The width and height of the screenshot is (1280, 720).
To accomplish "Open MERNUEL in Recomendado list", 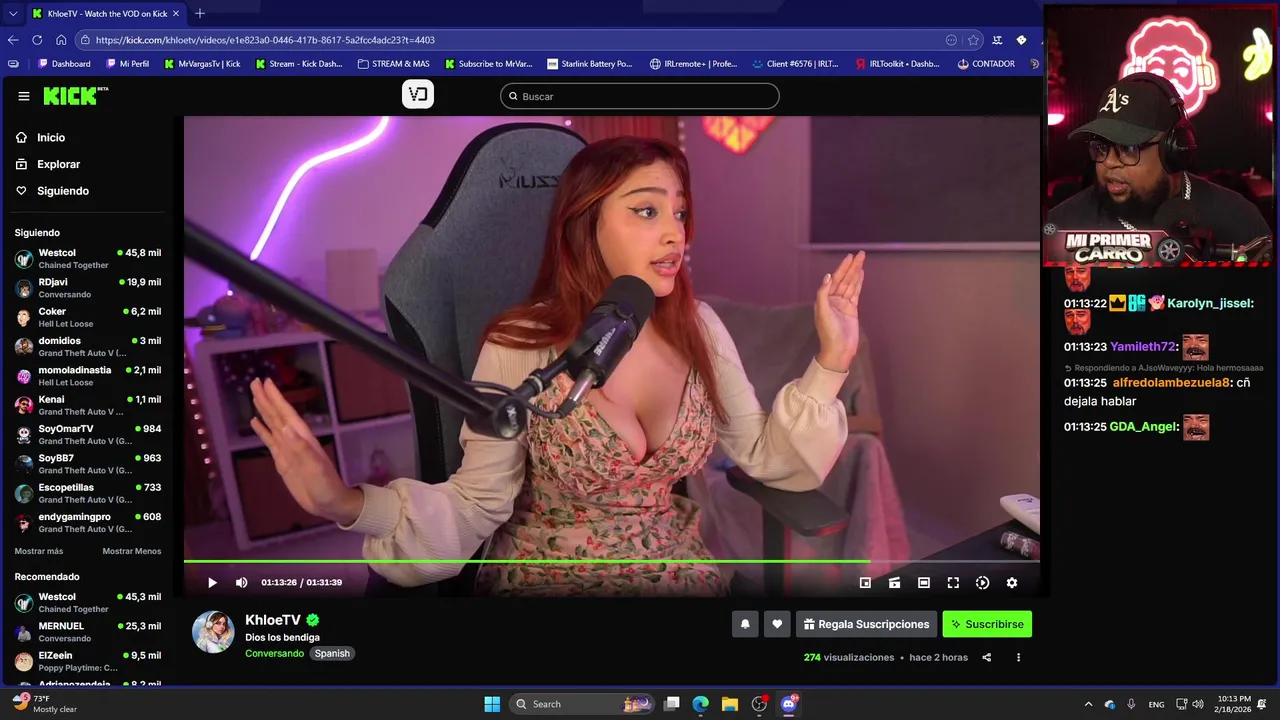I will (x=88, y=632).
